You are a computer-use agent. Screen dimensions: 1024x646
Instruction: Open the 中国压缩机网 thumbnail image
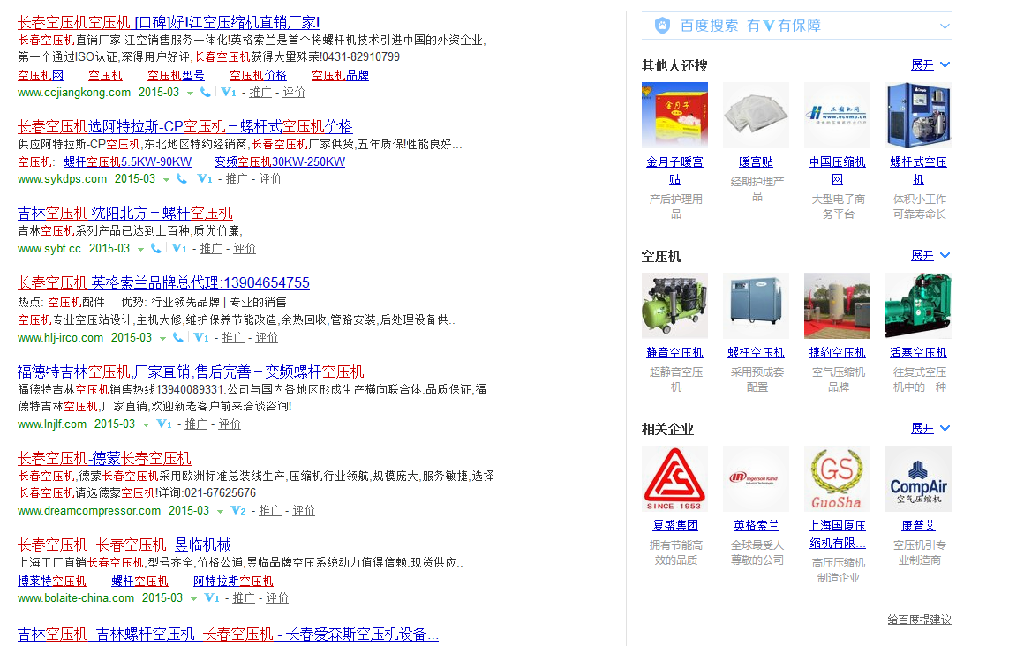click(x=837, y=115)
